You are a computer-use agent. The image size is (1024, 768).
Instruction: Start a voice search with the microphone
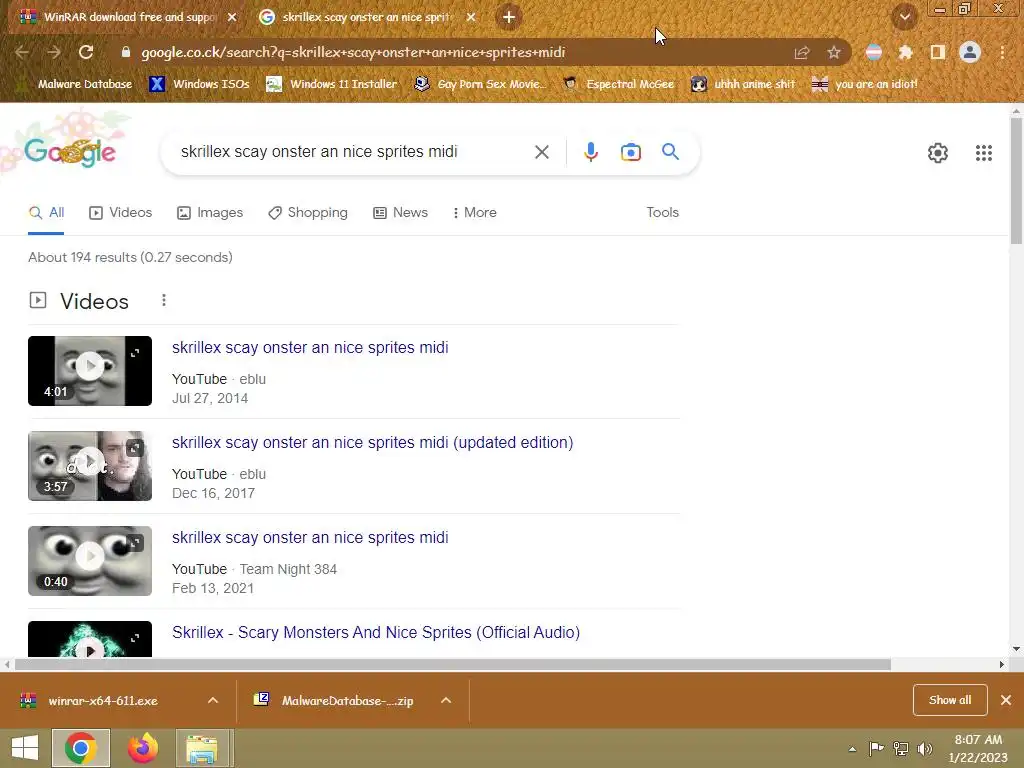[x=590, y=152]
